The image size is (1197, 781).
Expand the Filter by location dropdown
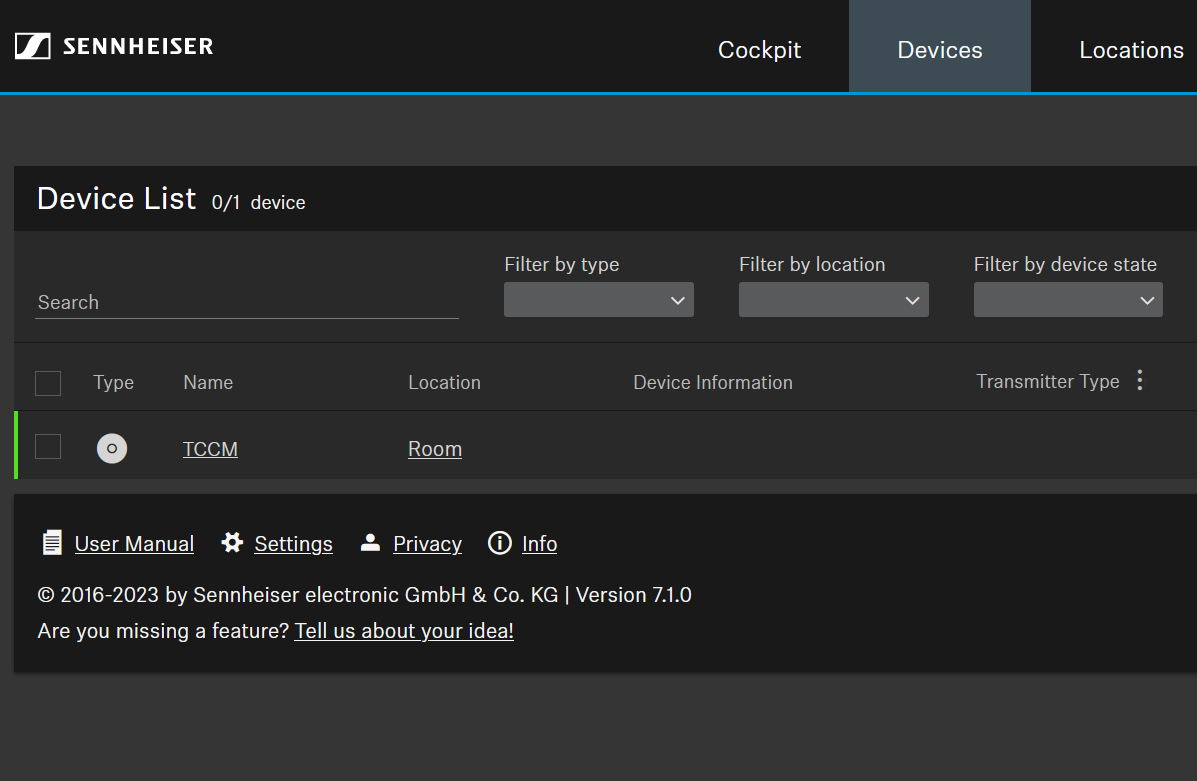tap(834, 300)
